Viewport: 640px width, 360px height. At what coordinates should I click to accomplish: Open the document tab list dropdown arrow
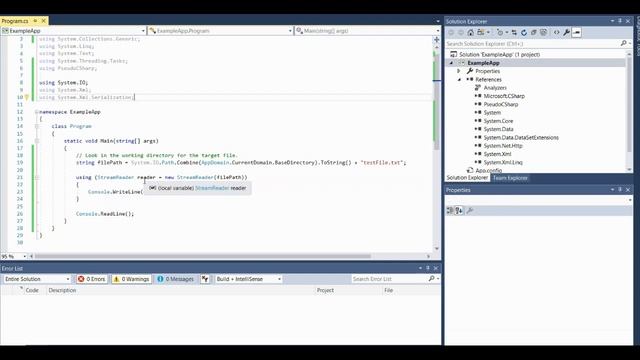(438, 21)
